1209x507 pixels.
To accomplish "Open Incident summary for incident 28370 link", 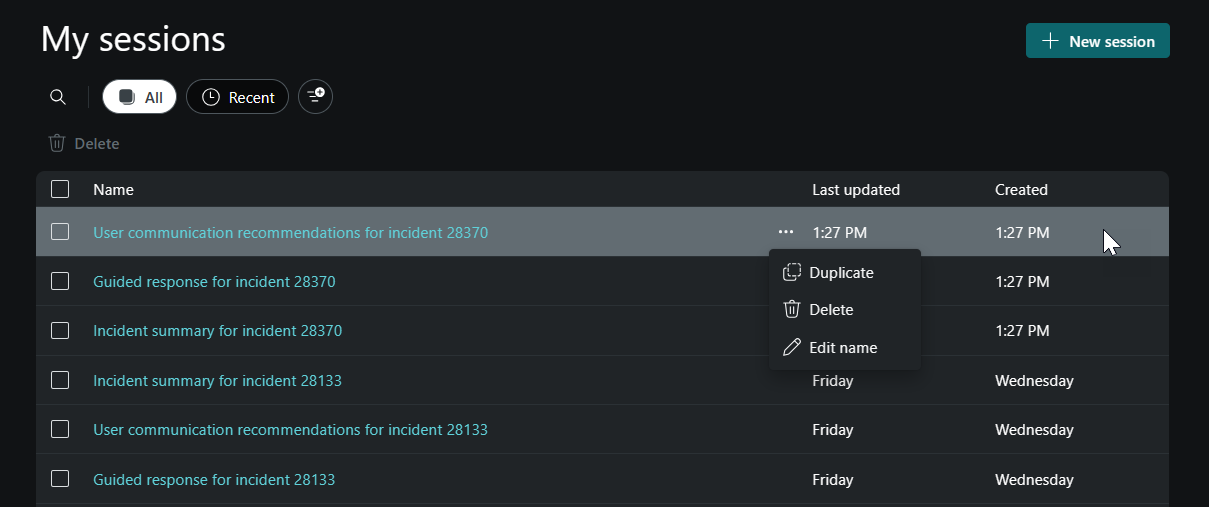I will (217, 330).
